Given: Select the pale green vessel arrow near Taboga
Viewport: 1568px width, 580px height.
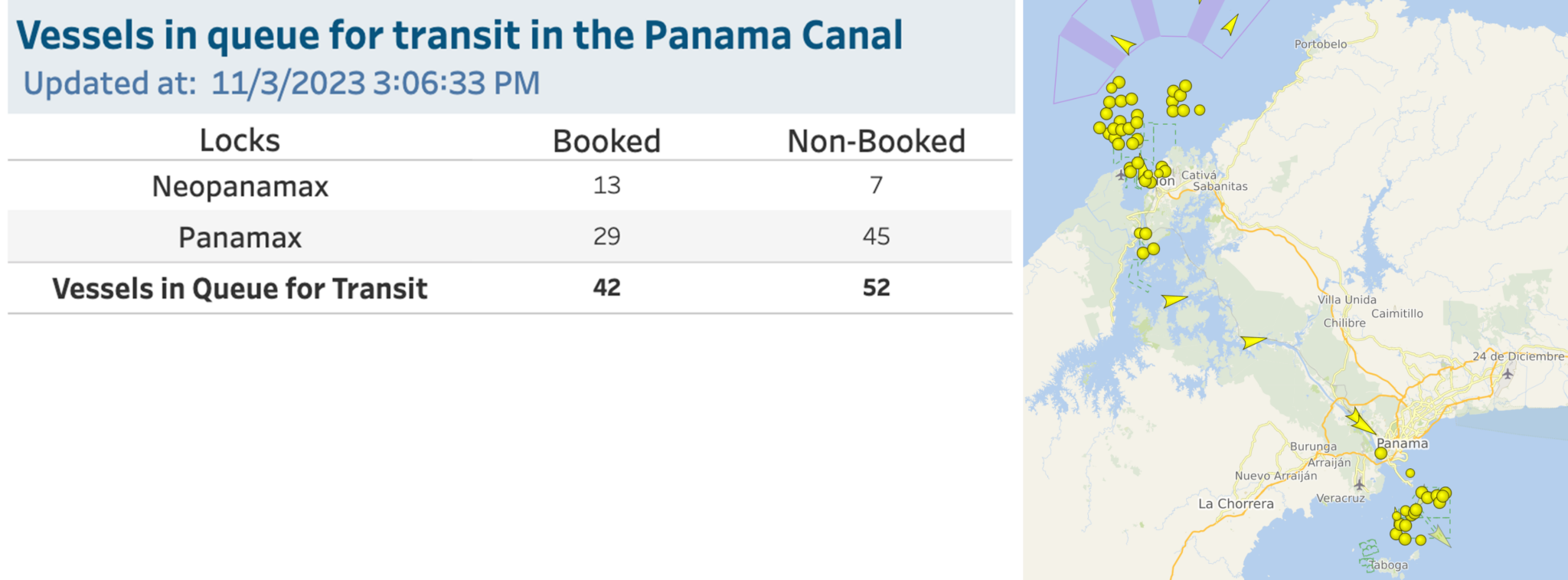Looking at the screenshot, I should pyautogui.click(x=1439, y=536).
